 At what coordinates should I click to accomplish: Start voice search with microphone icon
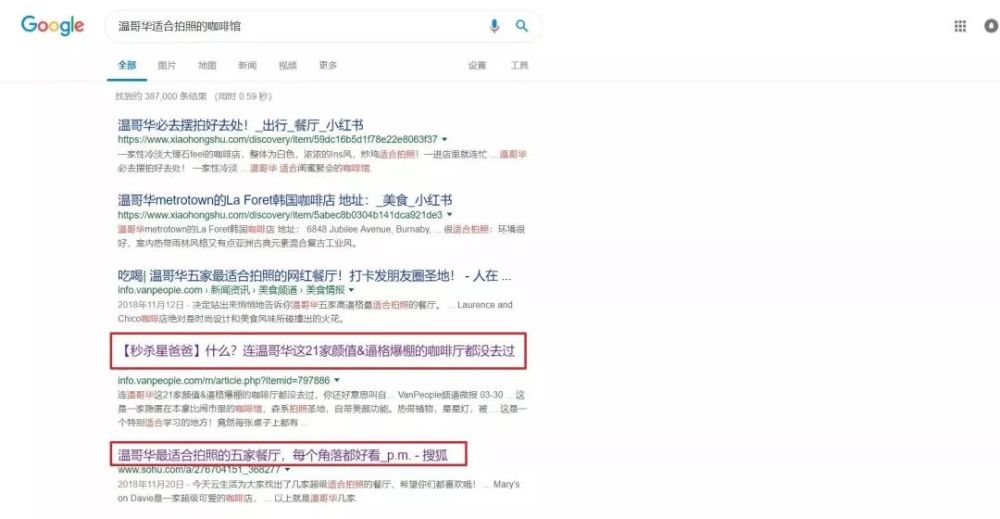494,26
